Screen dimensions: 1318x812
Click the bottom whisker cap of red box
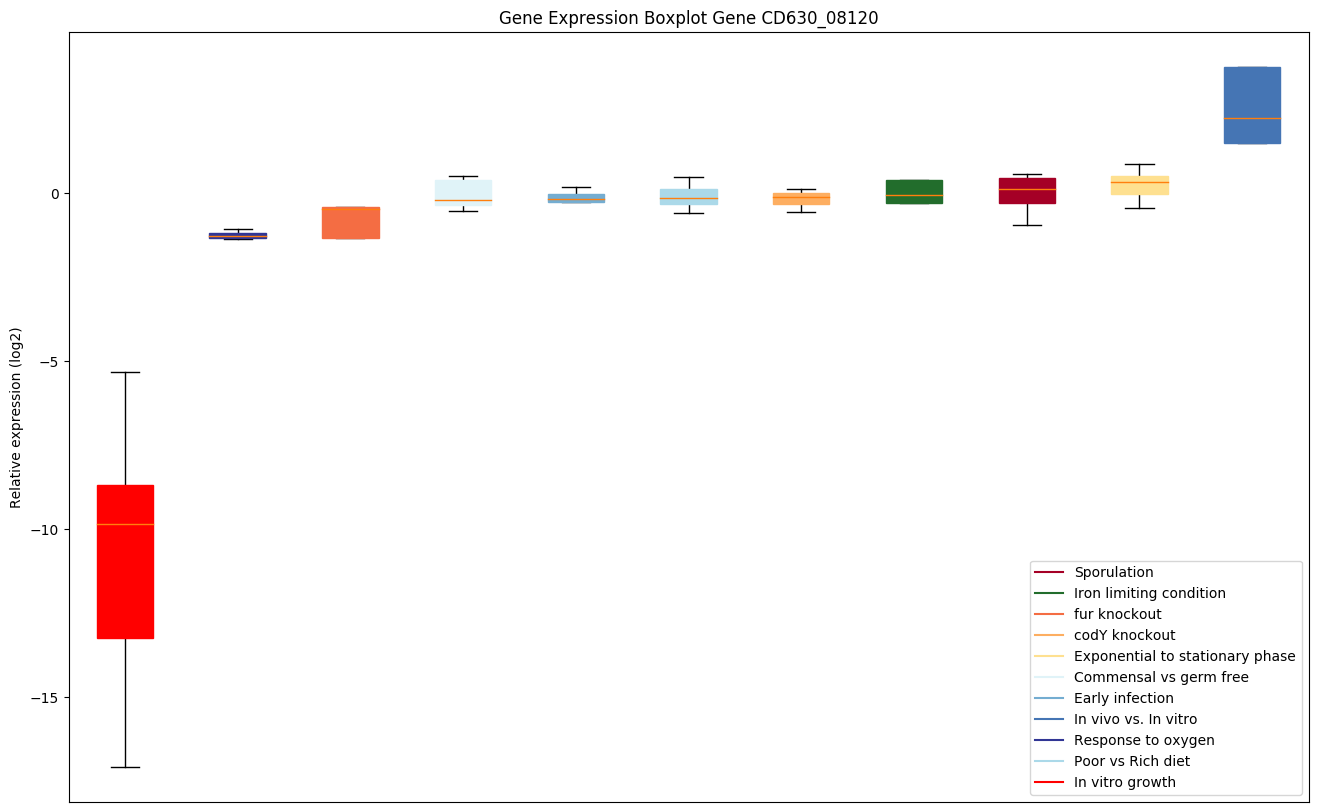tap(125, 767)
